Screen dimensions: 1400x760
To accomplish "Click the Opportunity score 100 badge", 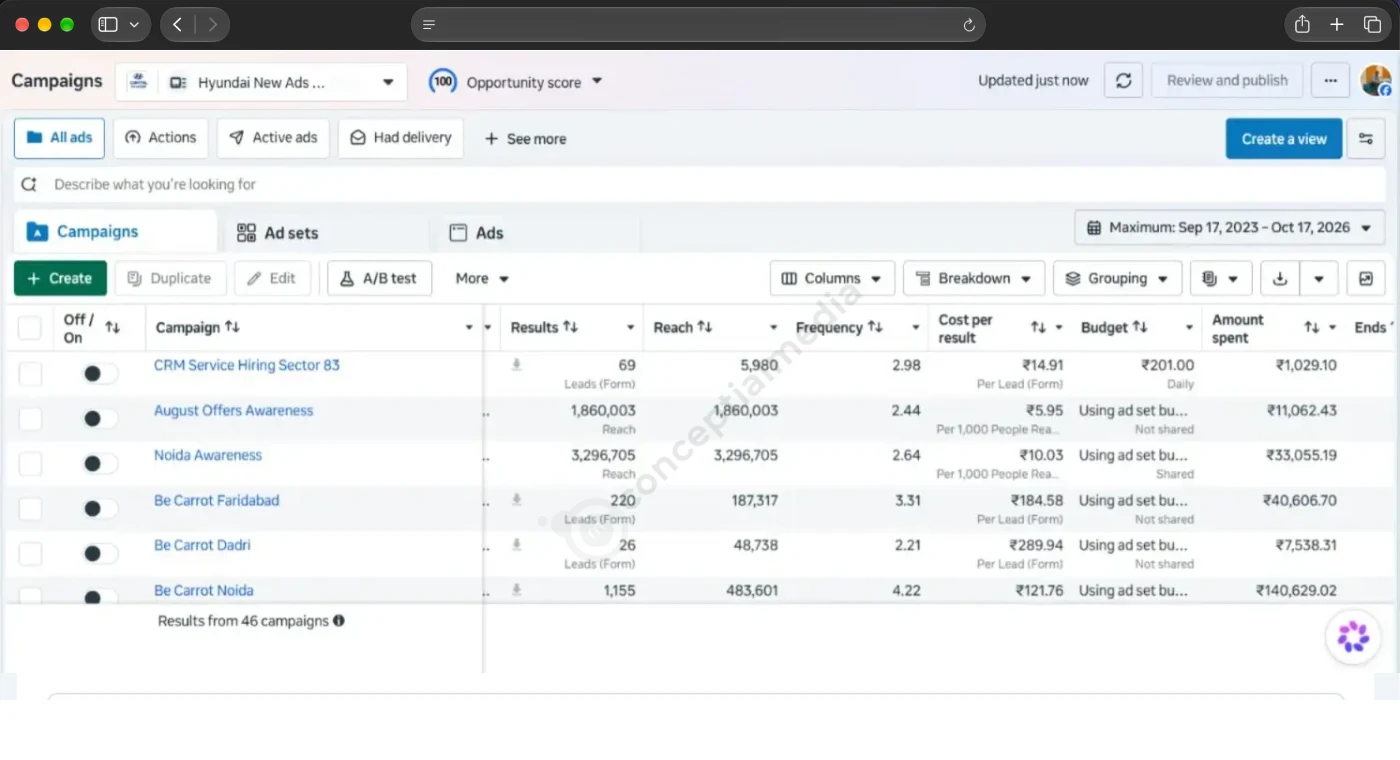I will click(443, 82).
